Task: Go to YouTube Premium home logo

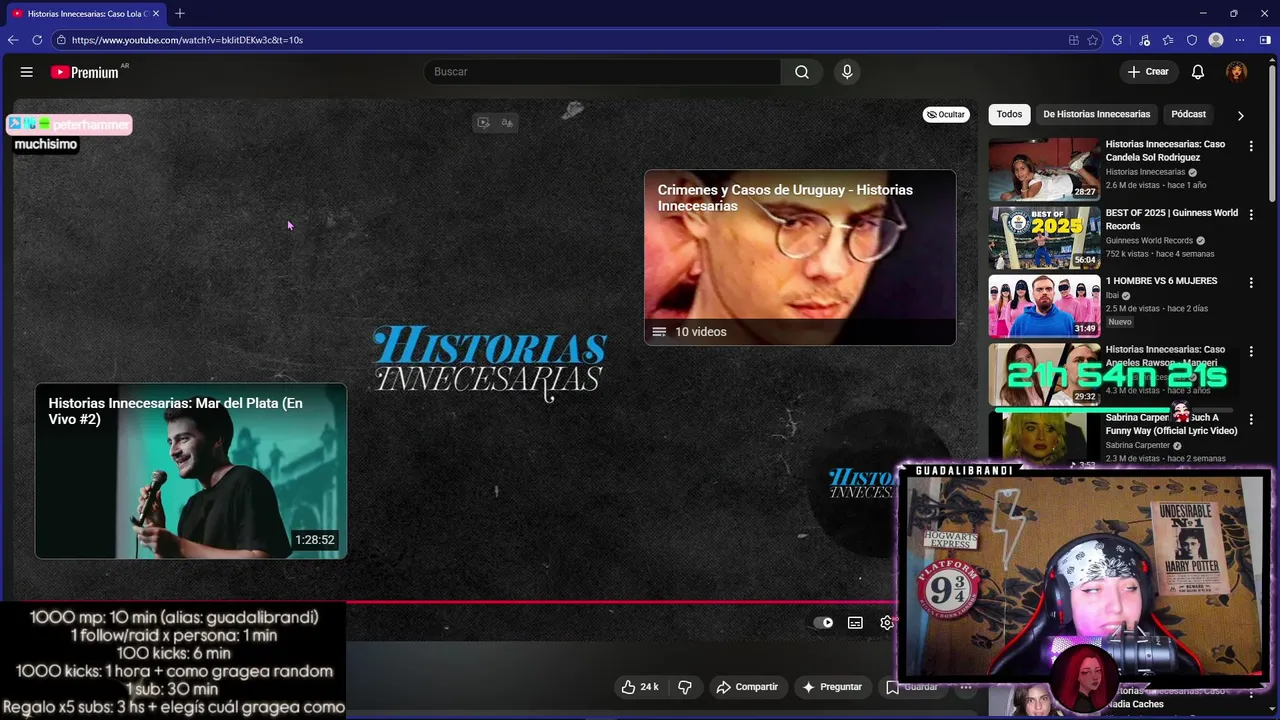Action: (85, 72)
